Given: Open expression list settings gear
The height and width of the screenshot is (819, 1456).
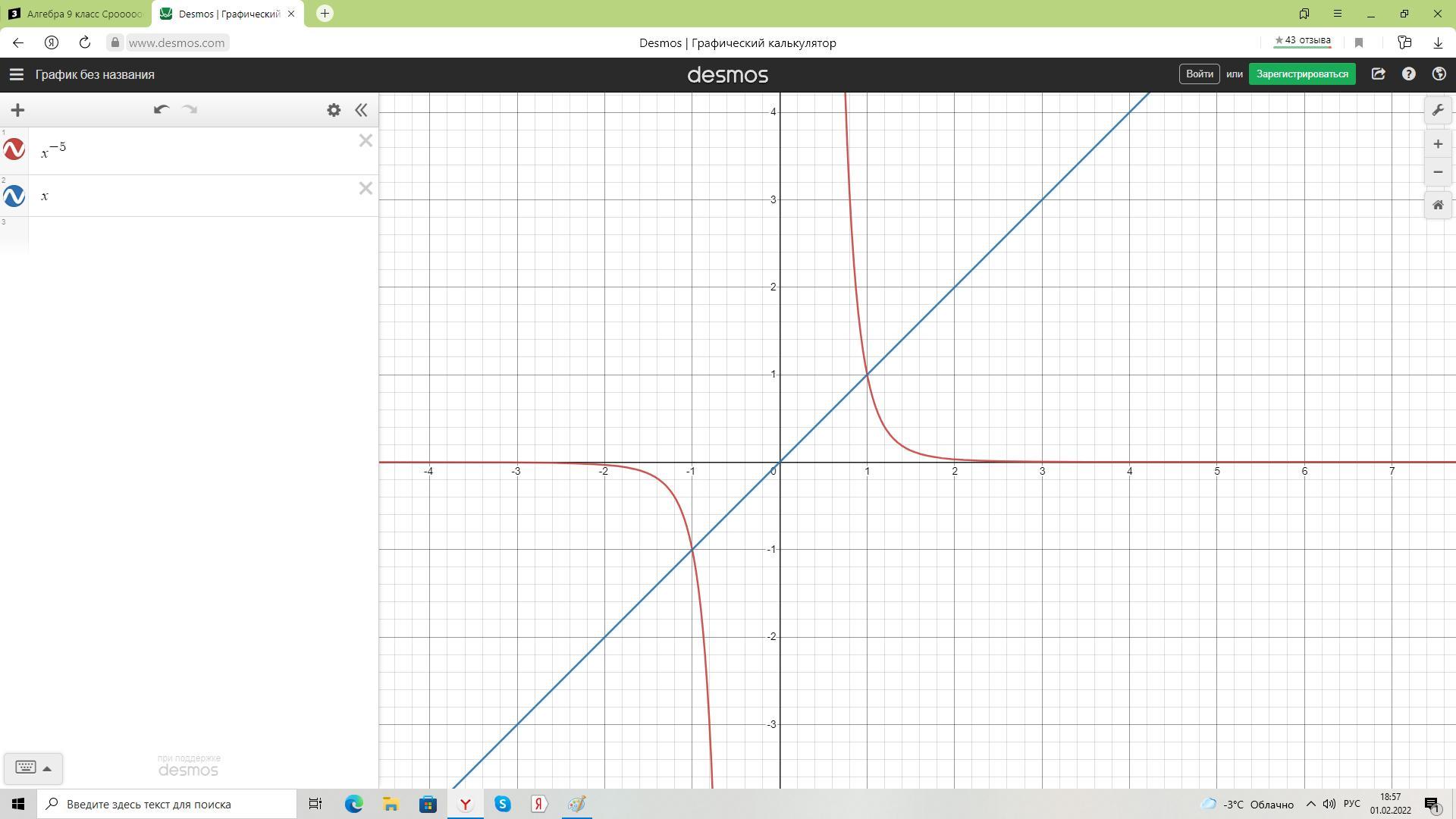Looking at the screenshot, I should tap(334, 110).
